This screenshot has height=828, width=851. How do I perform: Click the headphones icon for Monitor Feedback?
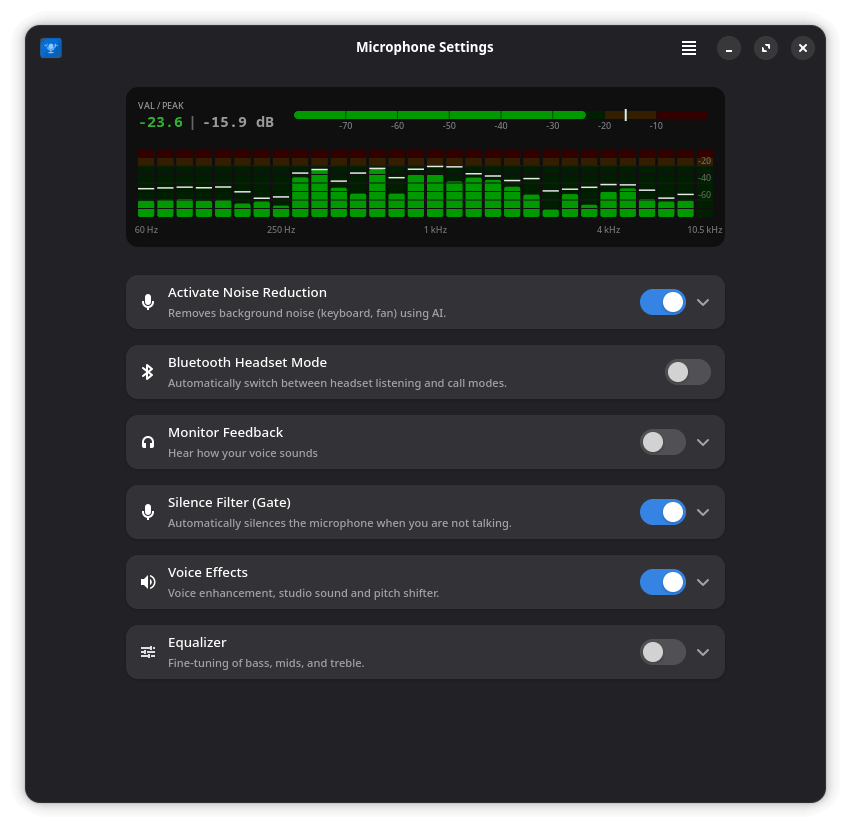pyautogui.click(x=148, y=442)
